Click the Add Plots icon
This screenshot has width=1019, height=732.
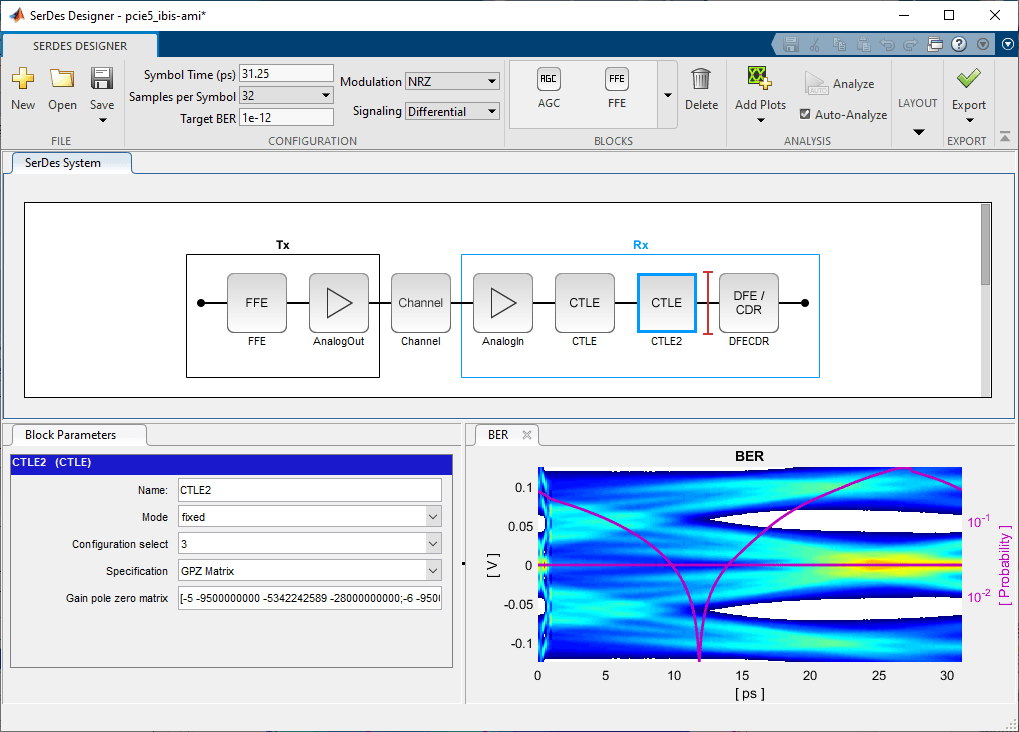point(759,77)
